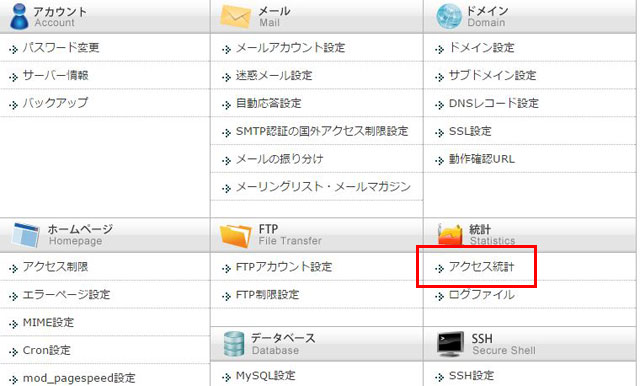Click the Domain globe icon

point(449,16)
